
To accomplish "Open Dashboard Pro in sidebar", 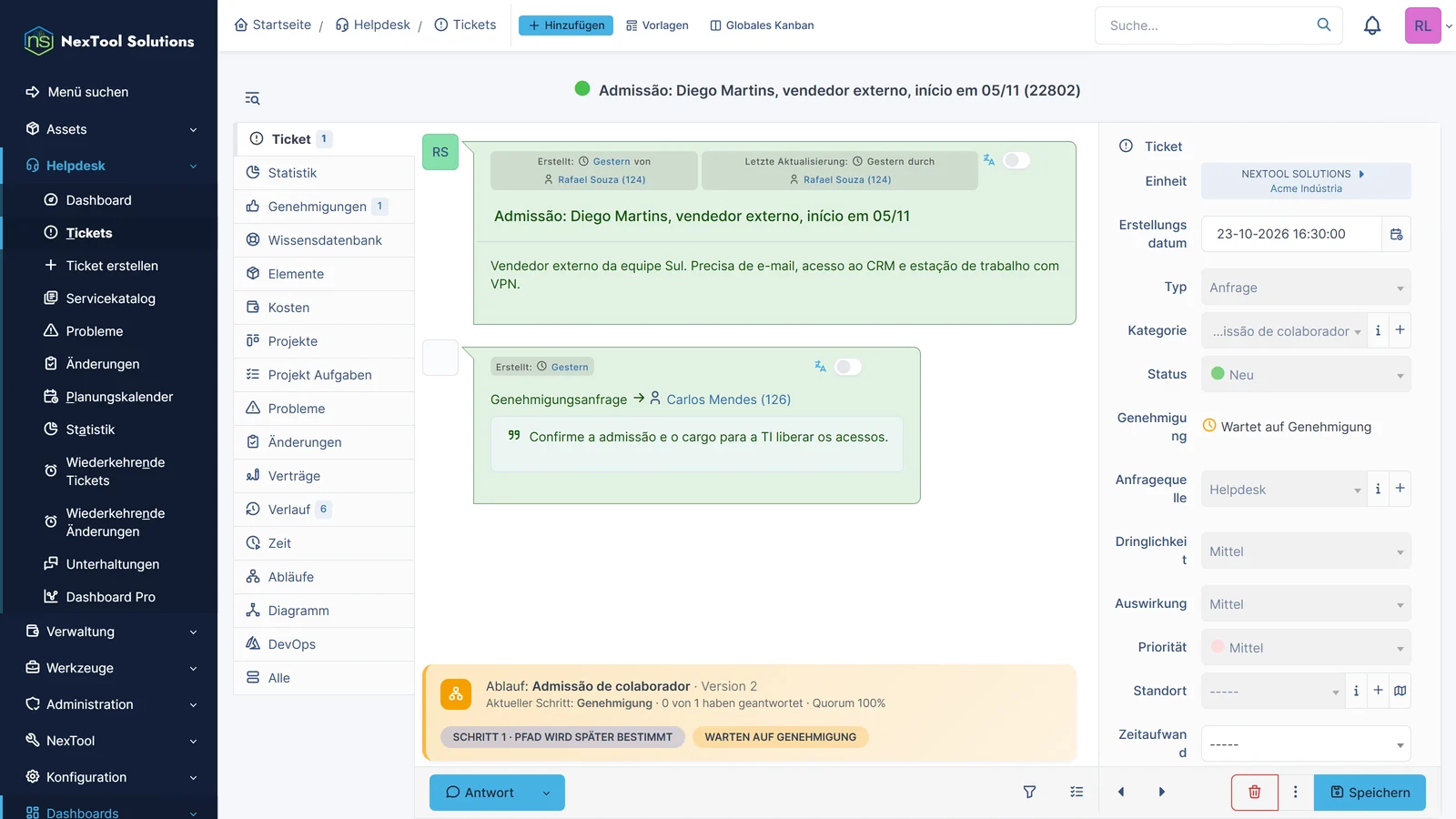I will tap(110, 597).
